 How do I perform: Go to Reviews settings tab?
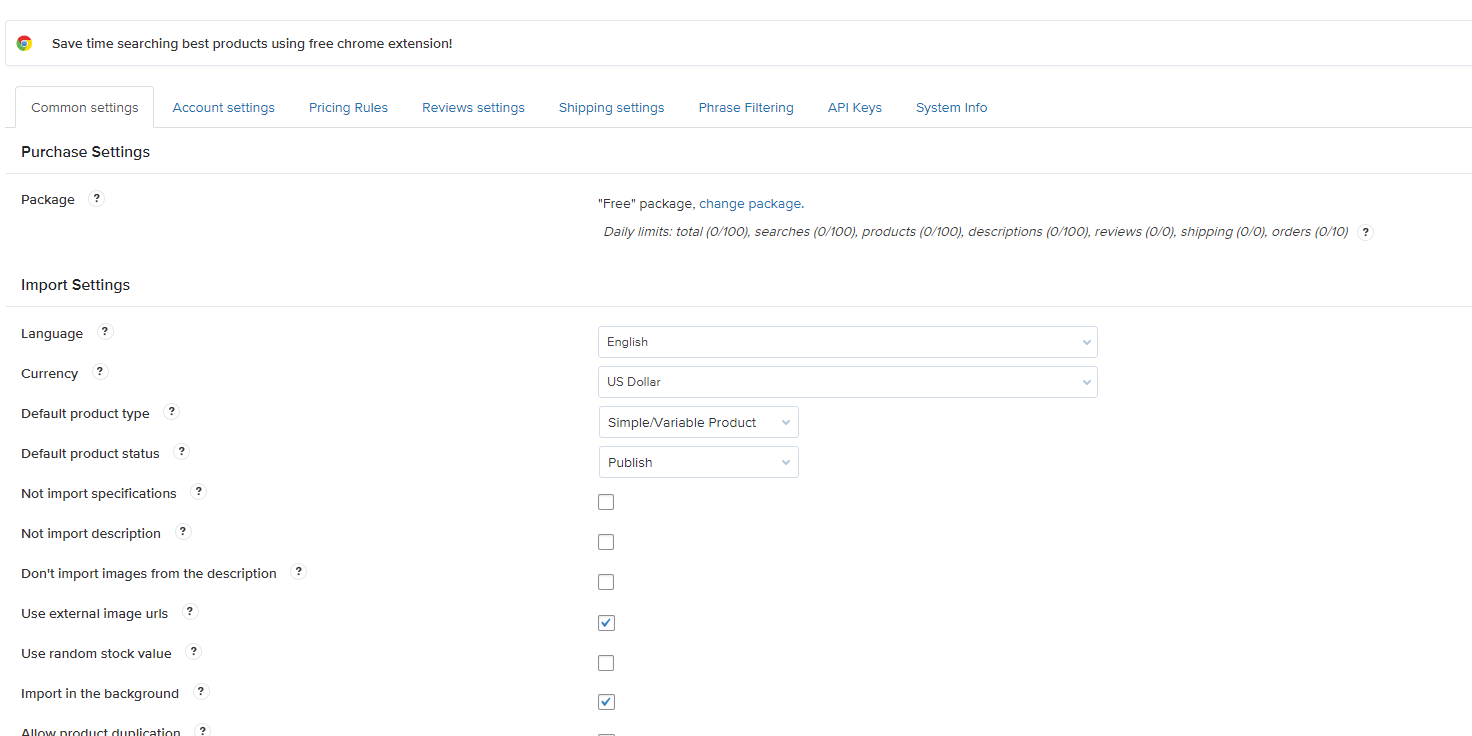point(473,108)
